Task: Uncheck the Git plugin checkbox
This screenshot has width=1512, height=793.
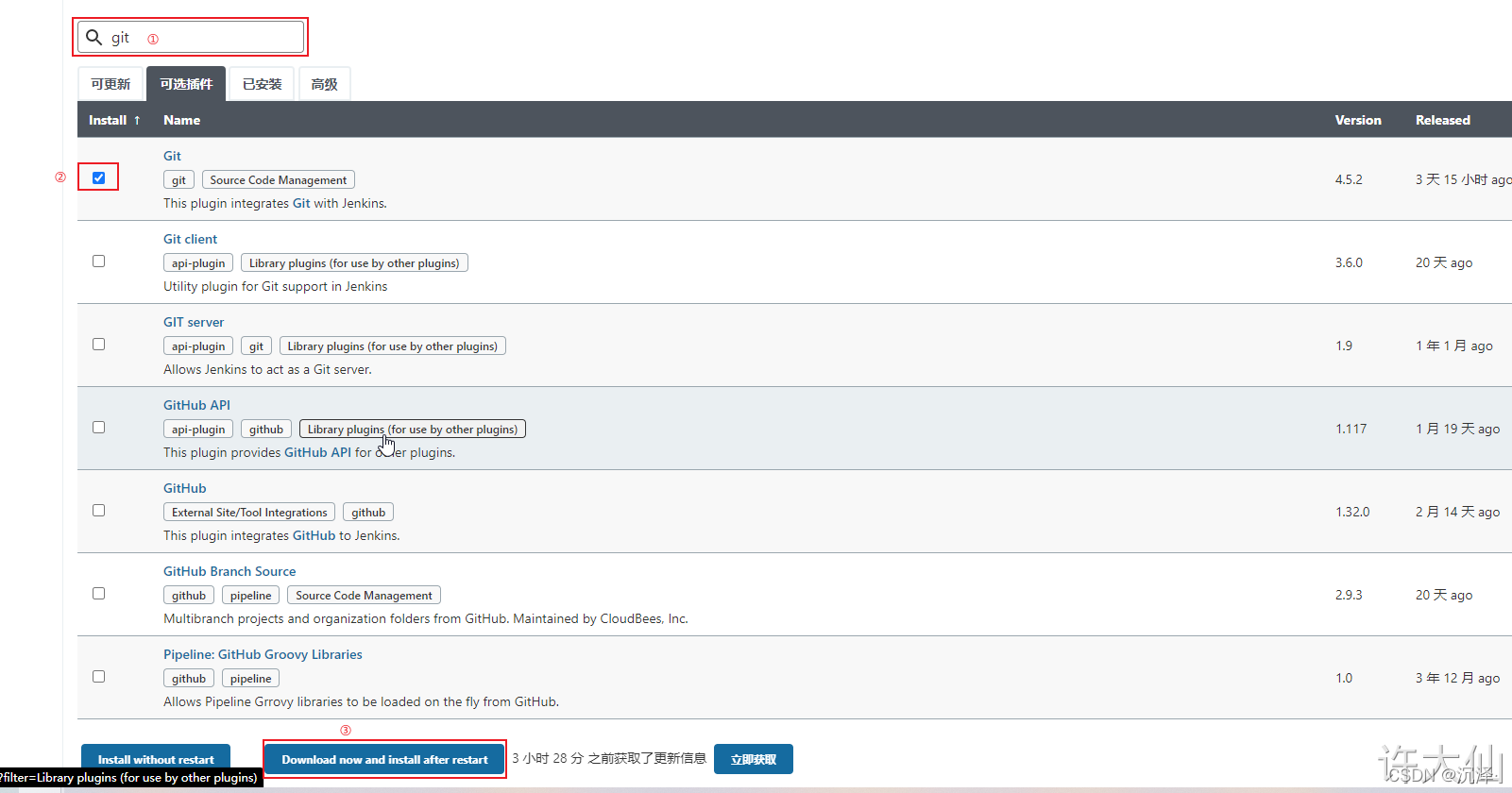Action: [x=98, y=177]
